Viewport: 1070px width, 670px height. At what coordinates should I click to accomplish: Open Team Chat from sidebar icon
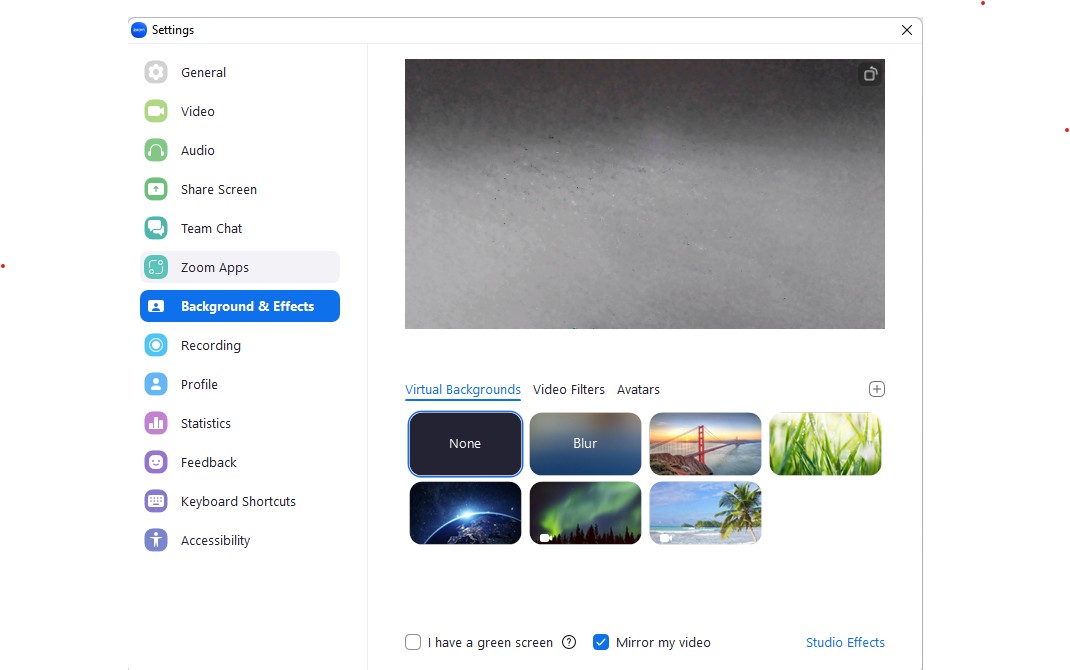pyautogui.click(x=155, y=228)
